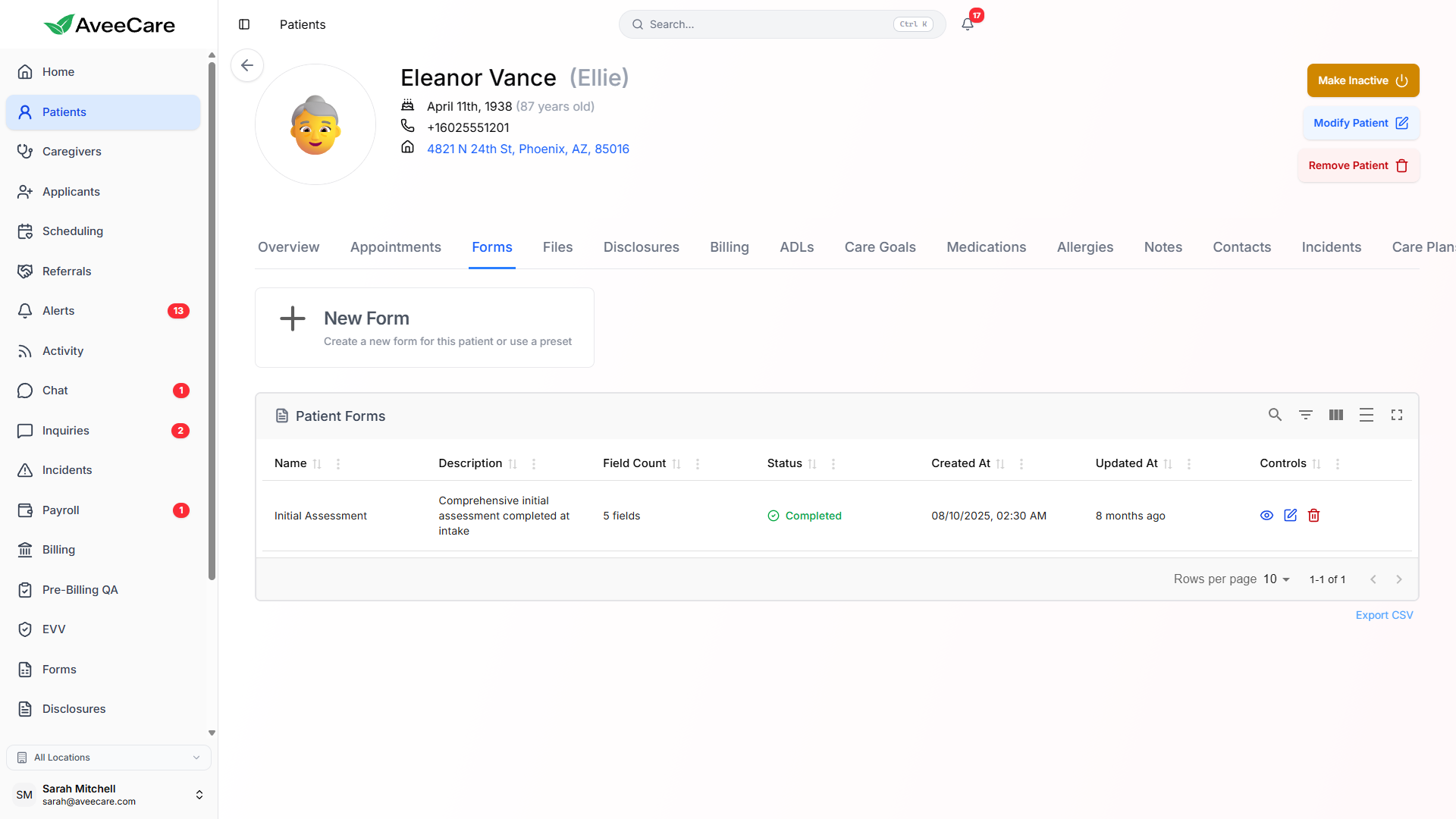The image size is (1456, 819).
Task: Open the Care Goals tab
Action: 880,247
